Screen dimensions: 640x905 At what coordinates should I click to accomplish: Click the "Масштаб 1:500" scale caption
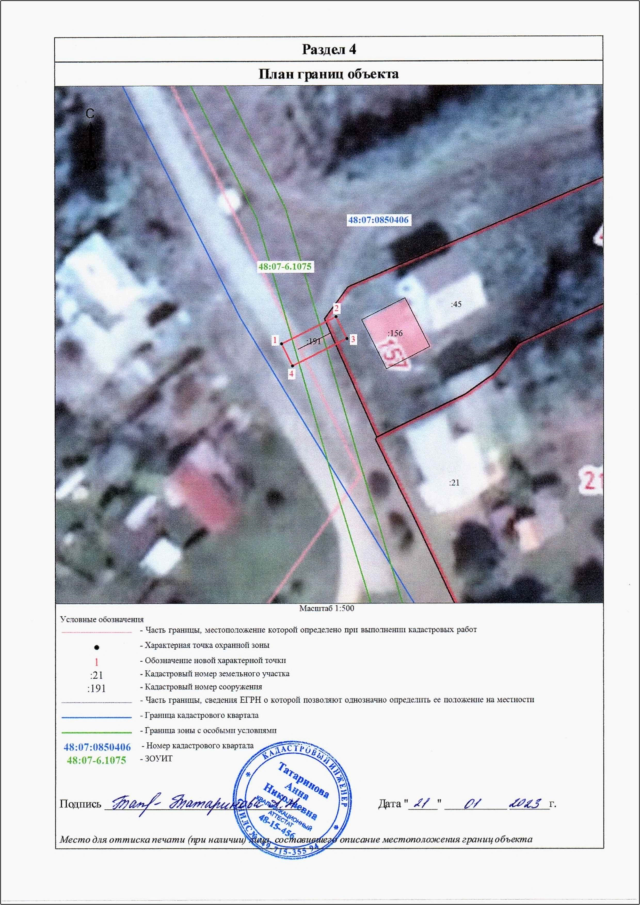pyautogui.click(x=329, y=608)
